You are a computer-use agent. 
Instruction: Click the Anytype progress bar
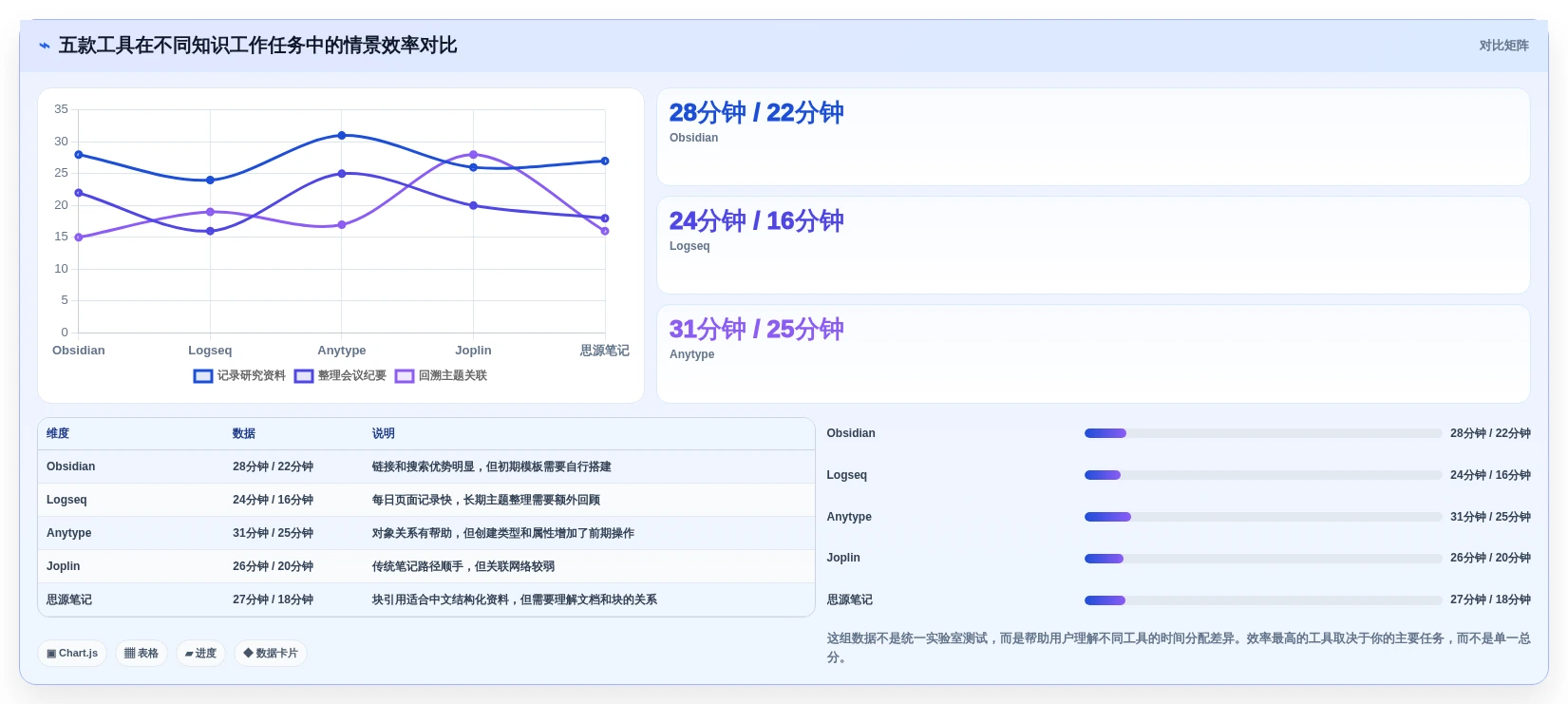click(1263, 517)
